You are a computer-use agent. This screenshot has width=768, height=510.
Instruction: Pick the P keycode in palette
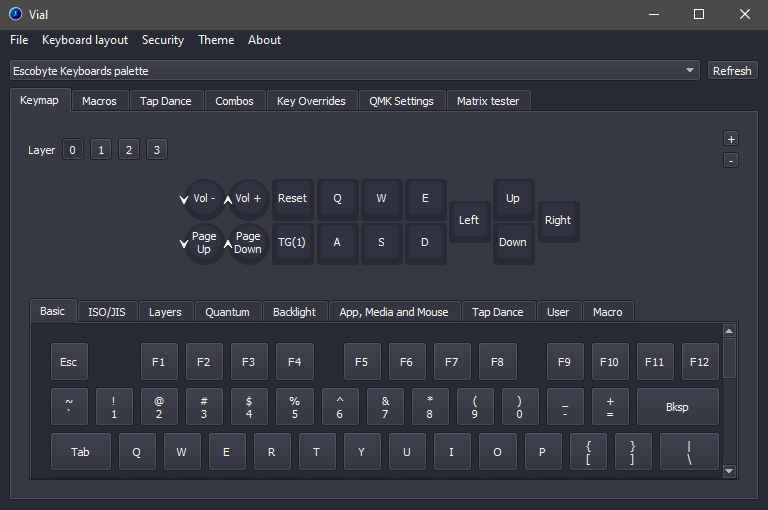(x=542, y=452)
